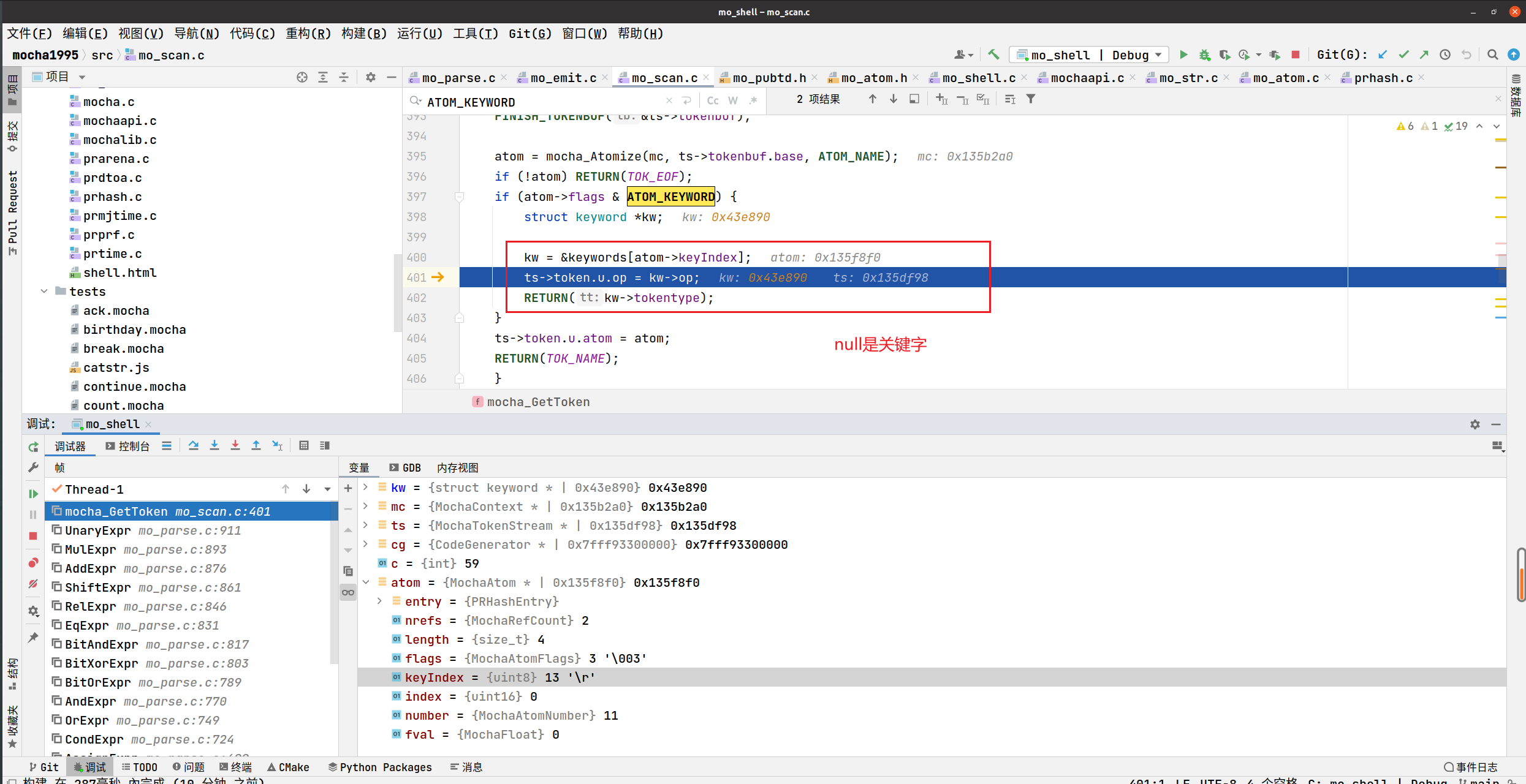
Task: Open the mo_shell | Debug configuration dropdown
Action: pyautogui.click(x=1089, y=55)
